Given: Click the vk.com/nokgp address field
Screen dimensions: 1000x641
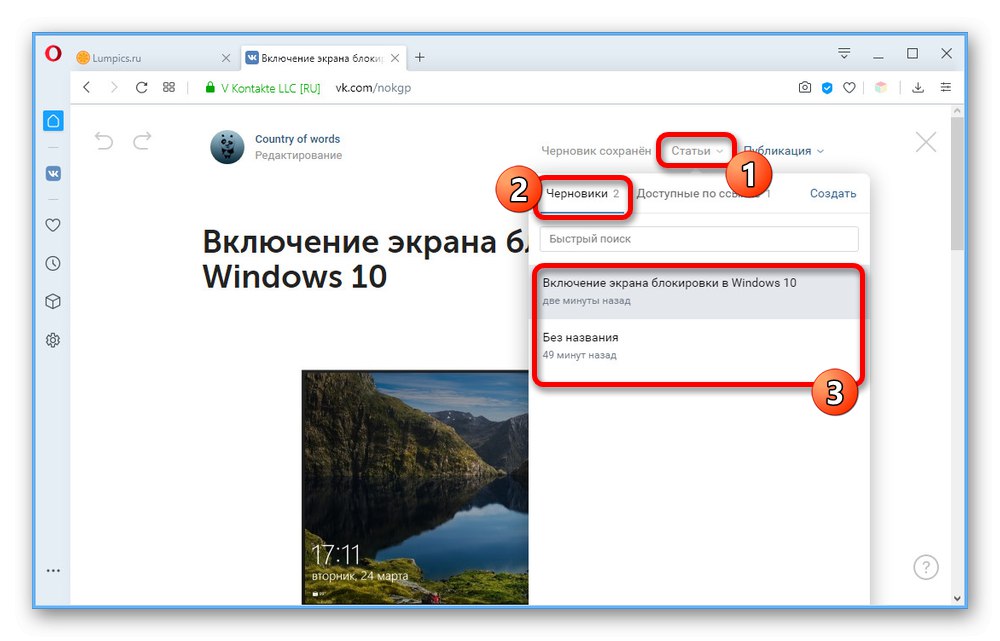Looking at the screenshot, I should pyautogui.click(x=373, y=88).
